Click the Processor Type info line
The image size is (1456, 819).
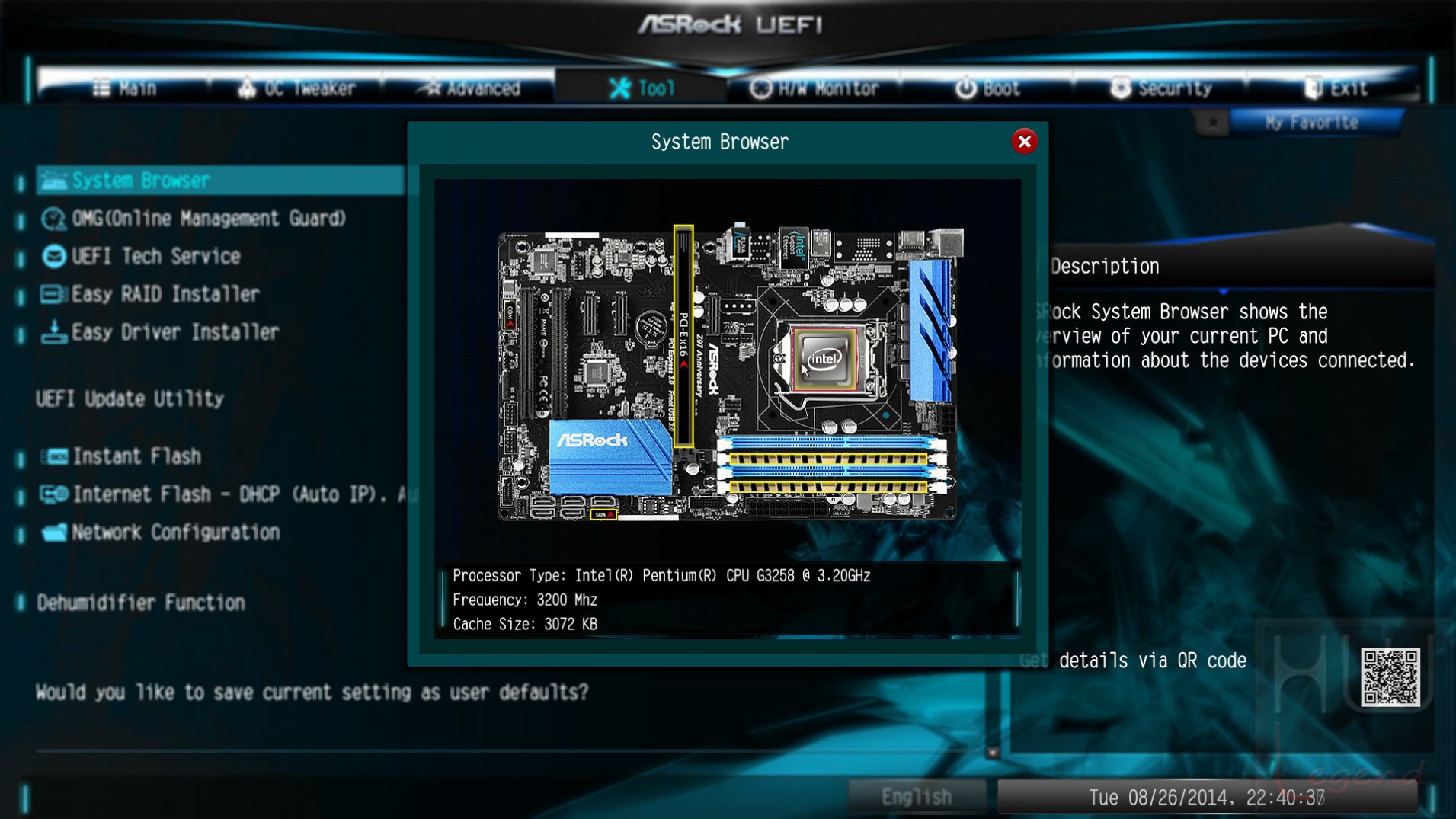point(661,576)
